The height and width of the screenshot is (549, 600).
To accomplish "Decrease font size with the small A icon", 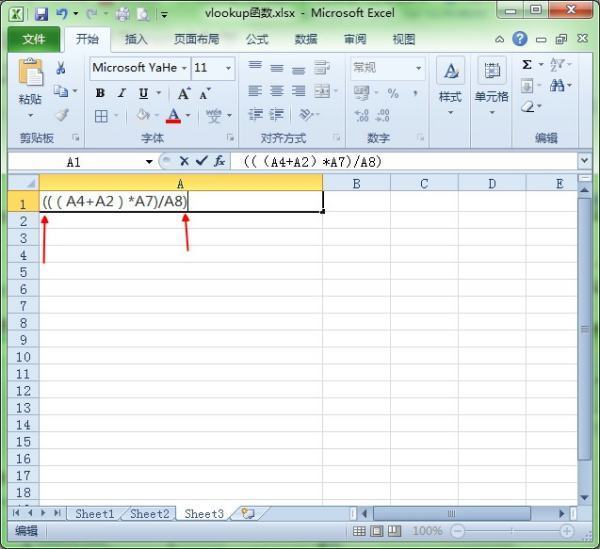I will [205, 93].
